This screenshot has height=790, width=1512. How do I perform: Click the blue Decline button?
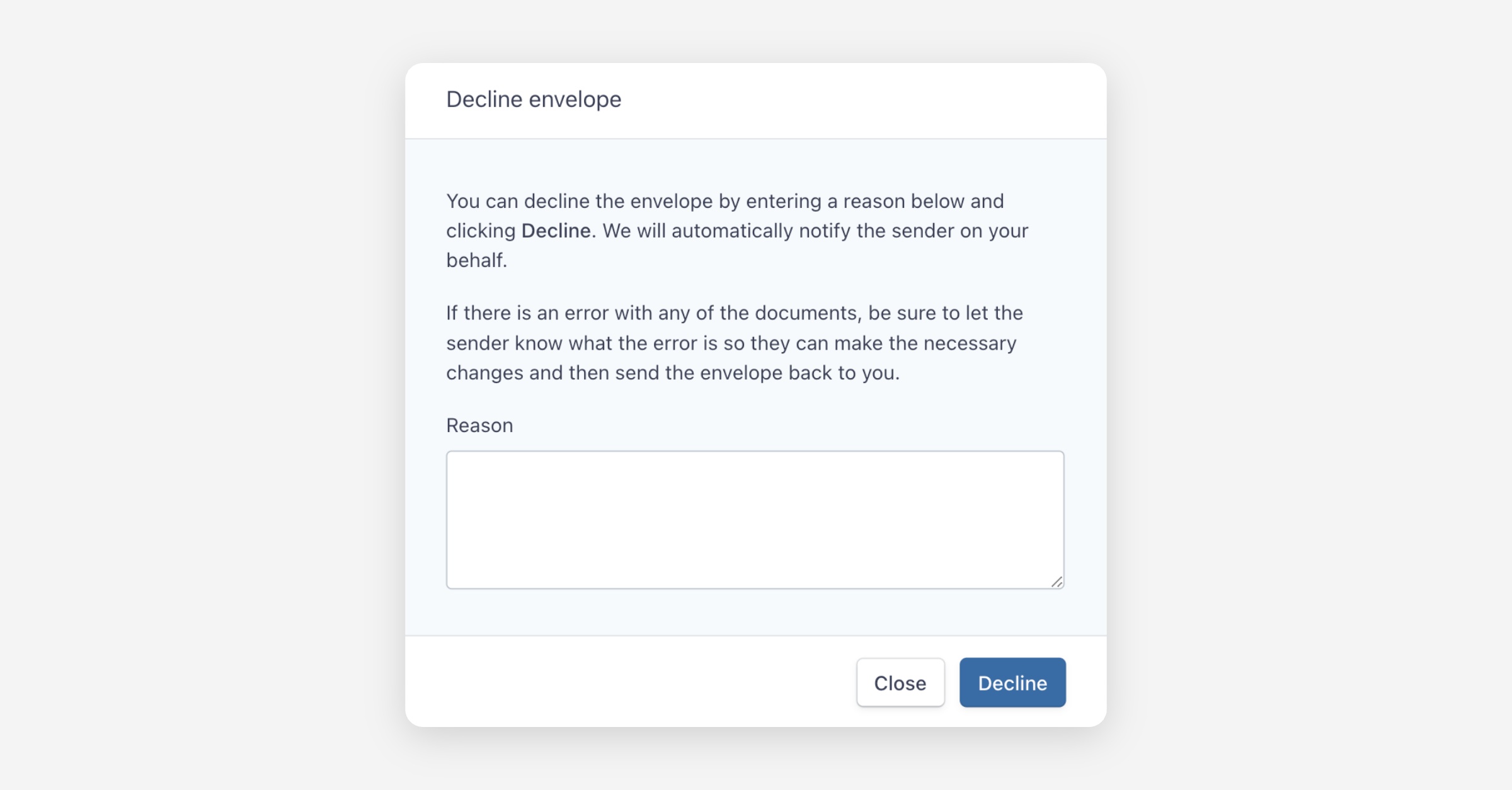coord(1012,683)
